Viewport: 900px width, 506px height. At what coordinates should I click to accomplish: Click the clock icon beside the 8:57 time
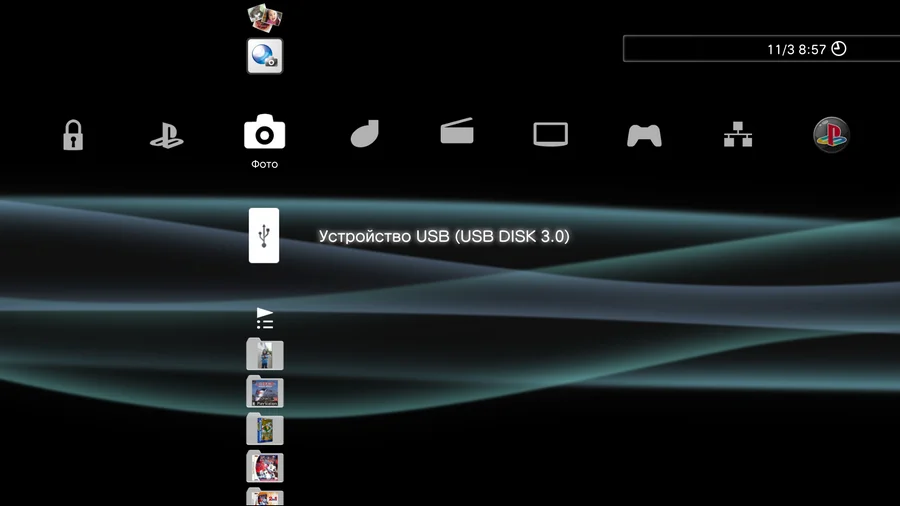[x=838, y=48]
